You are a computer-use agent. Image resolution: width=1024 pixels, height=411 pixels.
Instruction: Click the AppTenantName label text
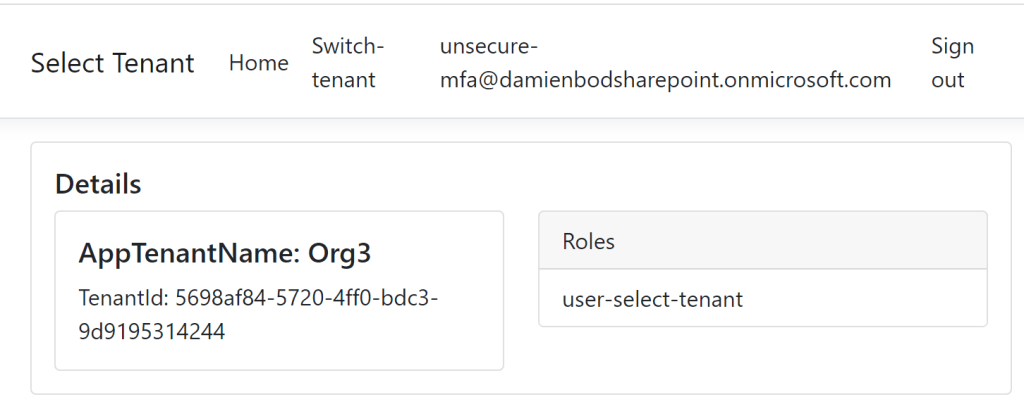(185, 254)
